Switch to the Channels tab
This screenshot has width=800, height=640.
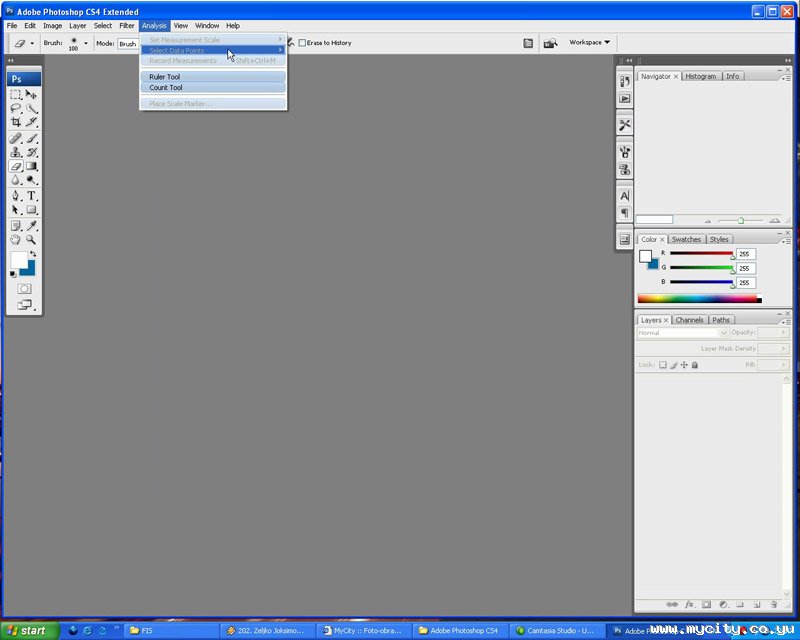click(x=689, y=320)
